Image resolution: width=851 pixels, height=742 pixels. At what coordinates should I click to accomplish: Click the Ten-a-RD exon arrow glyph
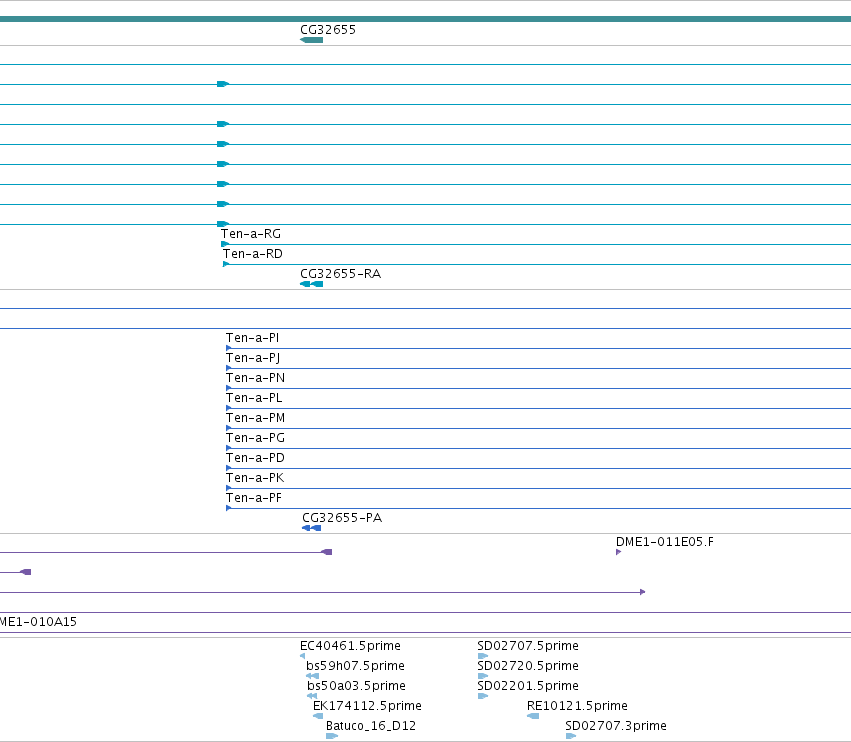click(x=226, y=264)
